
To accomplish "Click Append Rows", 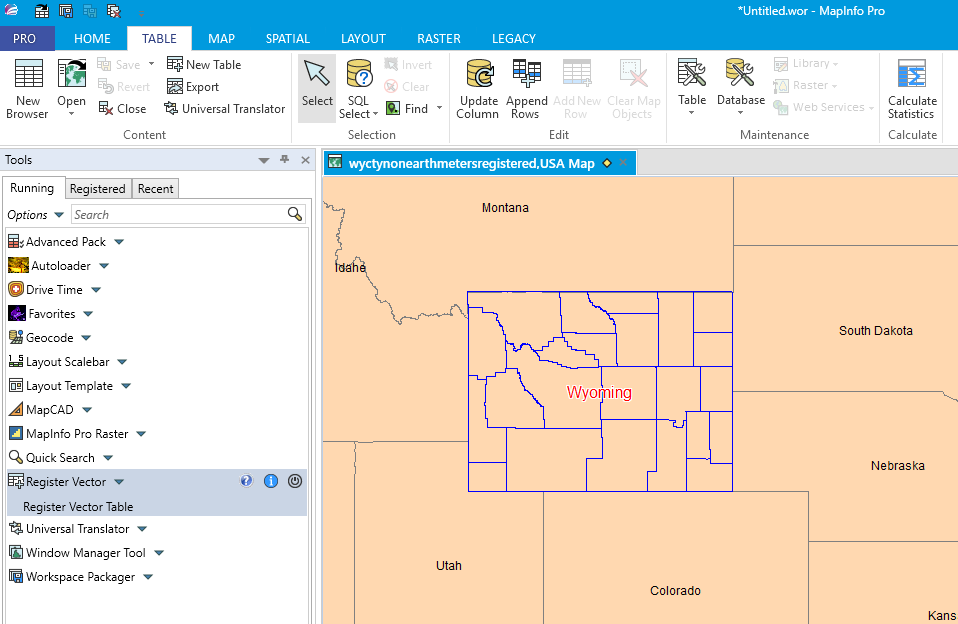I will [526, 89].
